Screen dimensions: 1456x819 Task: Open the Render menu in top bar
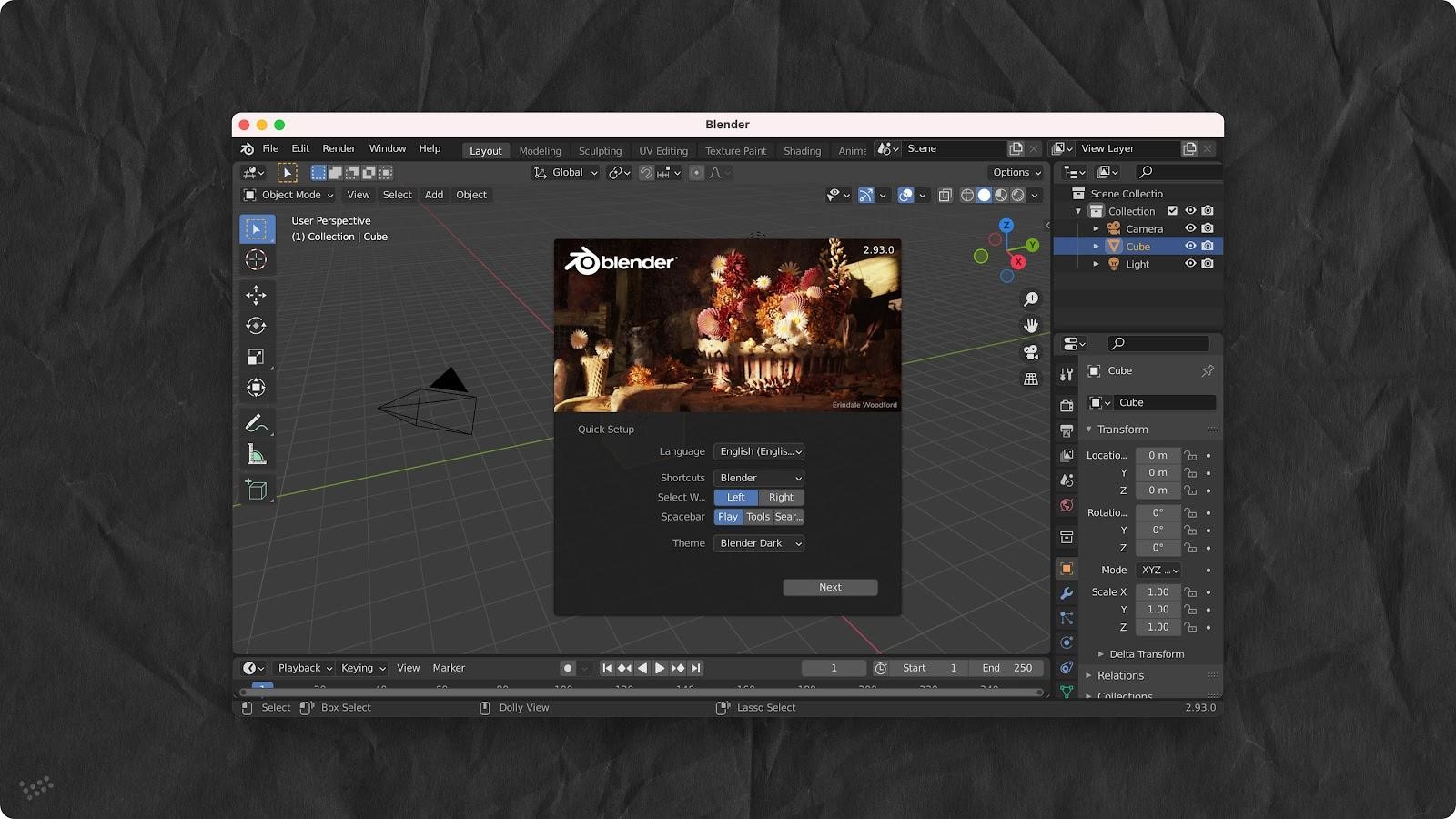pos(339,148)
